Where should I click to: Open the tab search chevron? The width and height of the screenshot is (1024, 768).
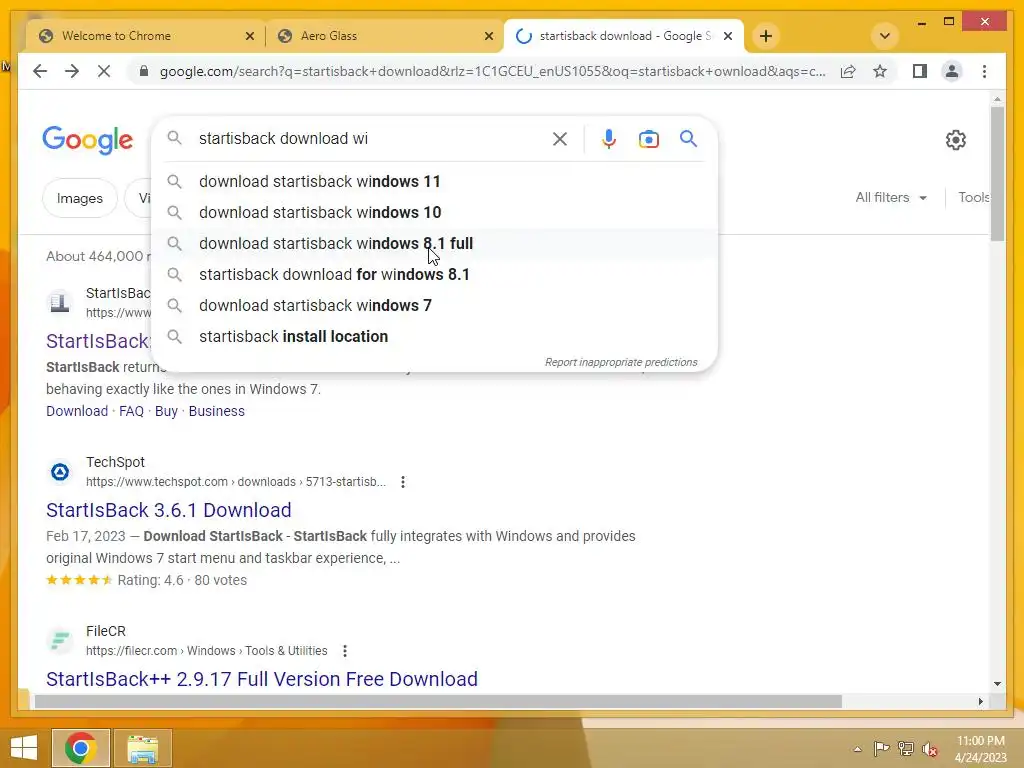(x=885, y=36)
